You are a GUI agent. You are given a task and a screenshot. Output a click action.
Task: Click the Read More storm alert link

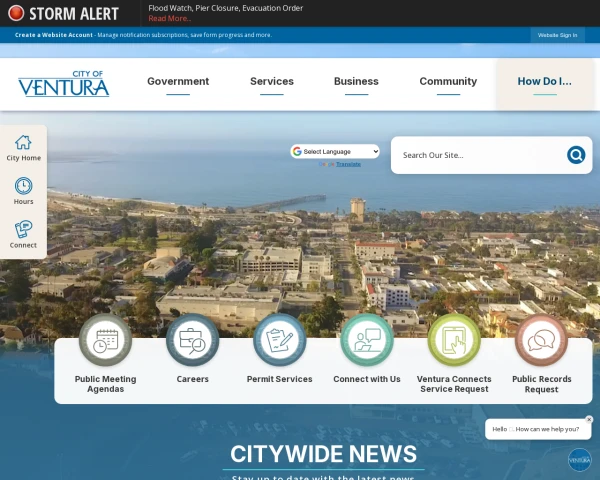click(170, 18)
